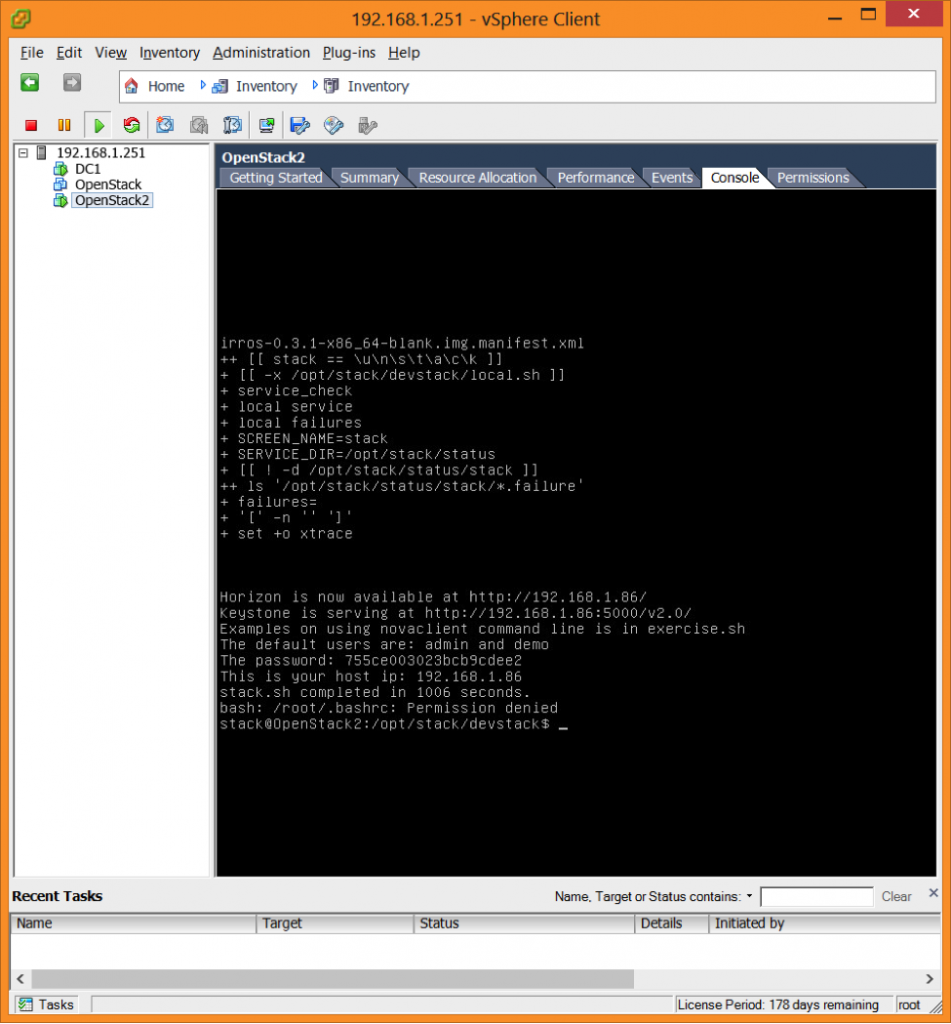
Task: Close the Recent Tasks panel
Action: [x=933, y=892]
